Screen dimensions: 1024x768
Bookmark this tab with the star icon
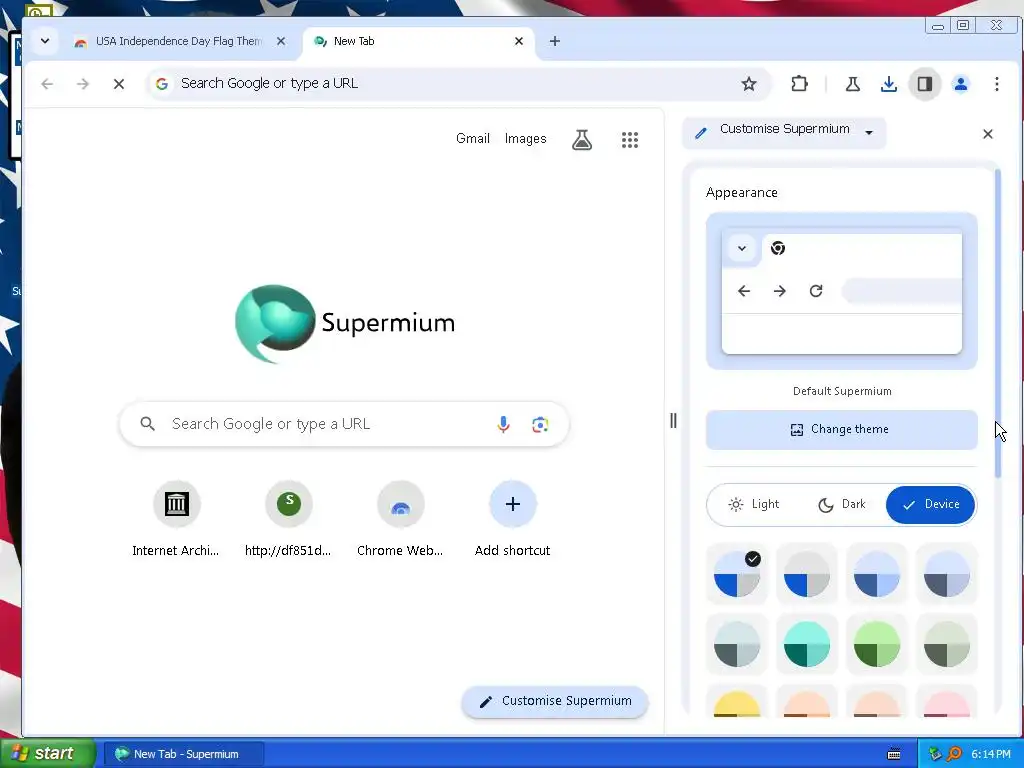pos(748,84)
